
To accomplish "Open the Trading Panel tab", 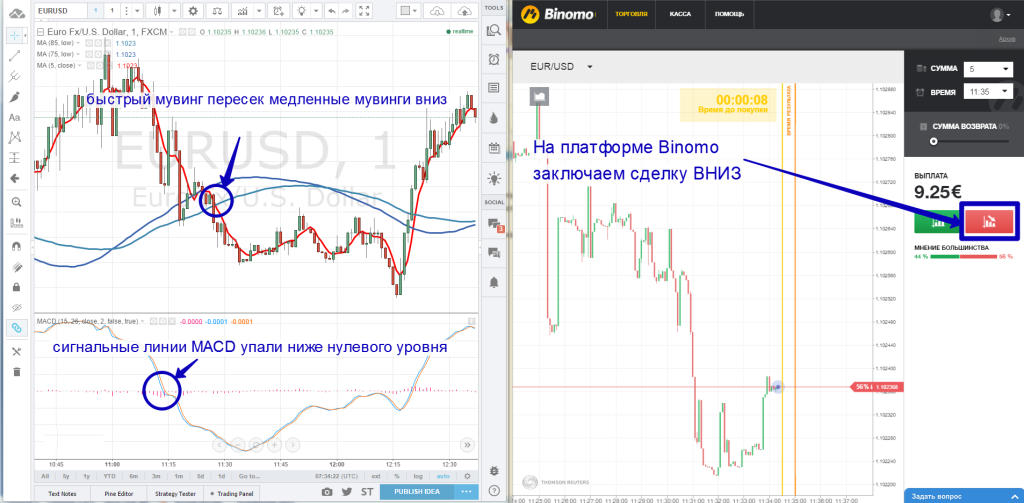I will point(231,493).
